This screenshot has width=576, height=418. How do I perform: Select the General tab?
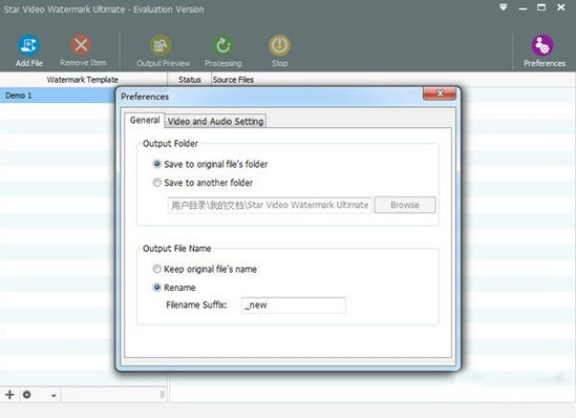pyautogui.click(x=145, y=120)
